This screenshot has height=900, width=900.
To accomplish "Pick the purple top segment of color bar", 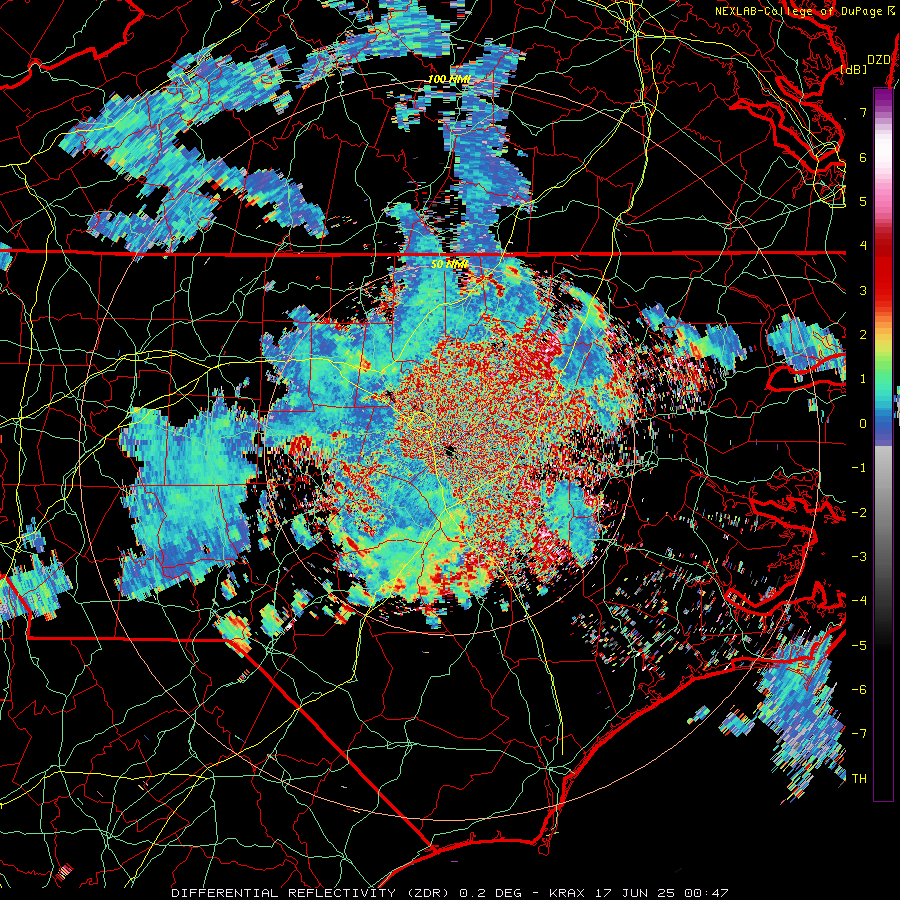I will tap(883, 100).
